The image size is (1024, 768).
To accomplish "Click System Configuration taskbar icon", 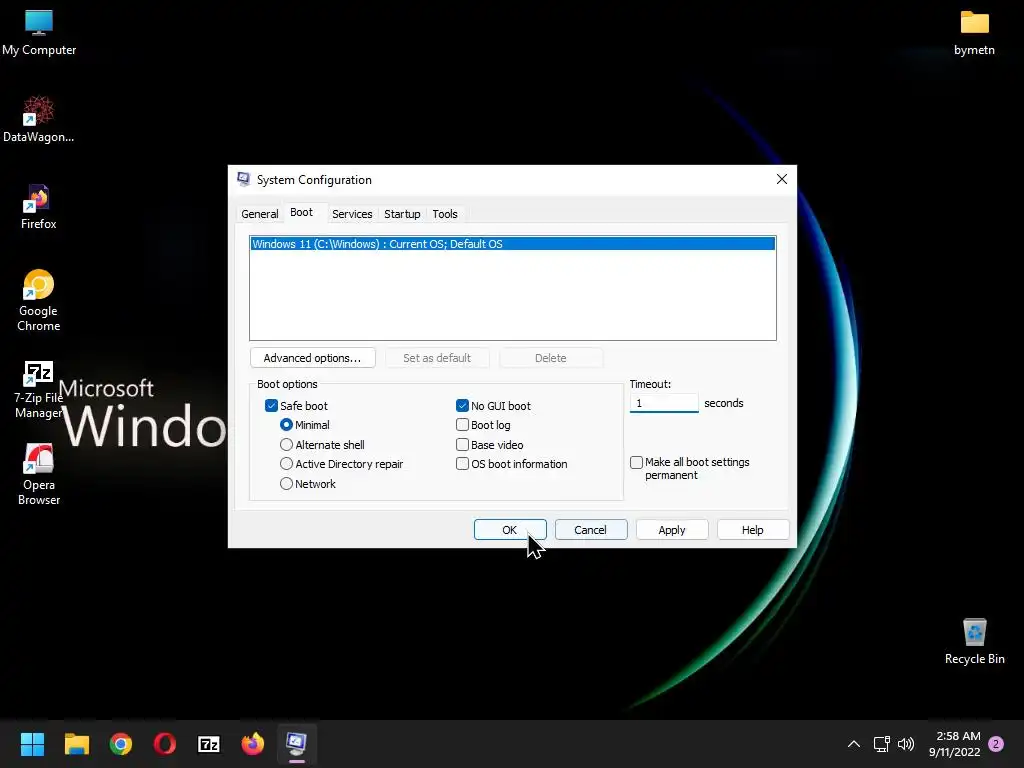I will (296, 744).
